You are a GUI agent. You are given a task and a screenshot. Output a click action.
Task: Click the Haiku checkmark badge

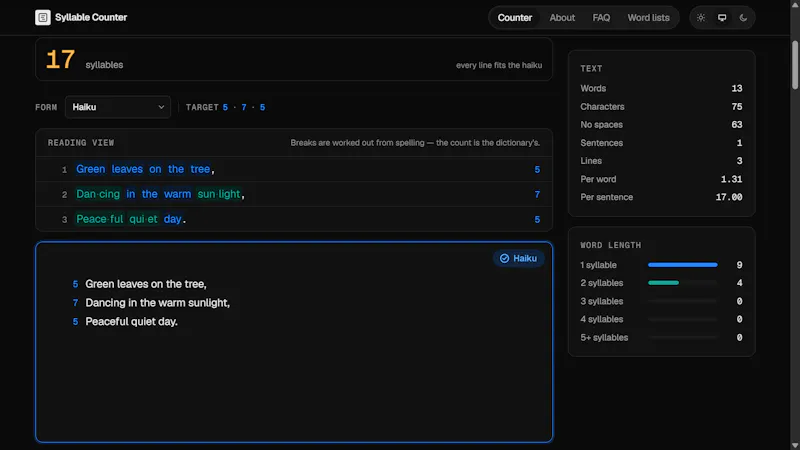518,259
